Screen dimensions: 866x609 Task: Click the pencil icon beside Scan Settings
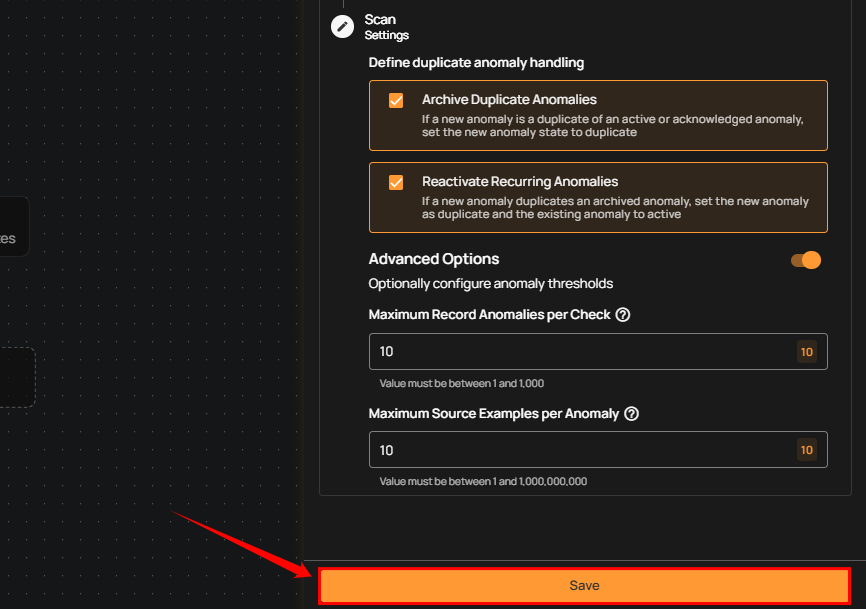[x=343, y=27]
